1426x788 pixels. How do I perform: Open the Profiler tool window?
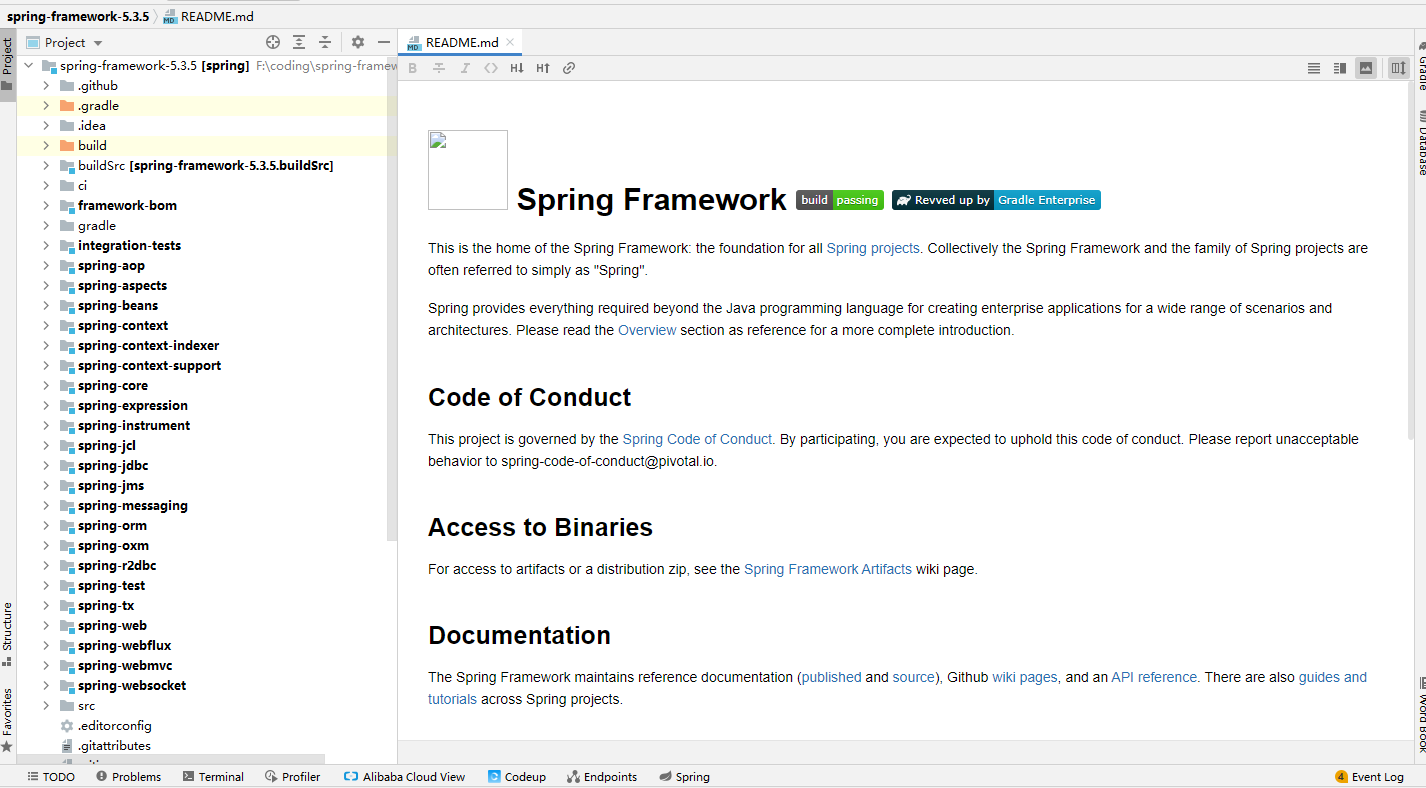[293, 777]
